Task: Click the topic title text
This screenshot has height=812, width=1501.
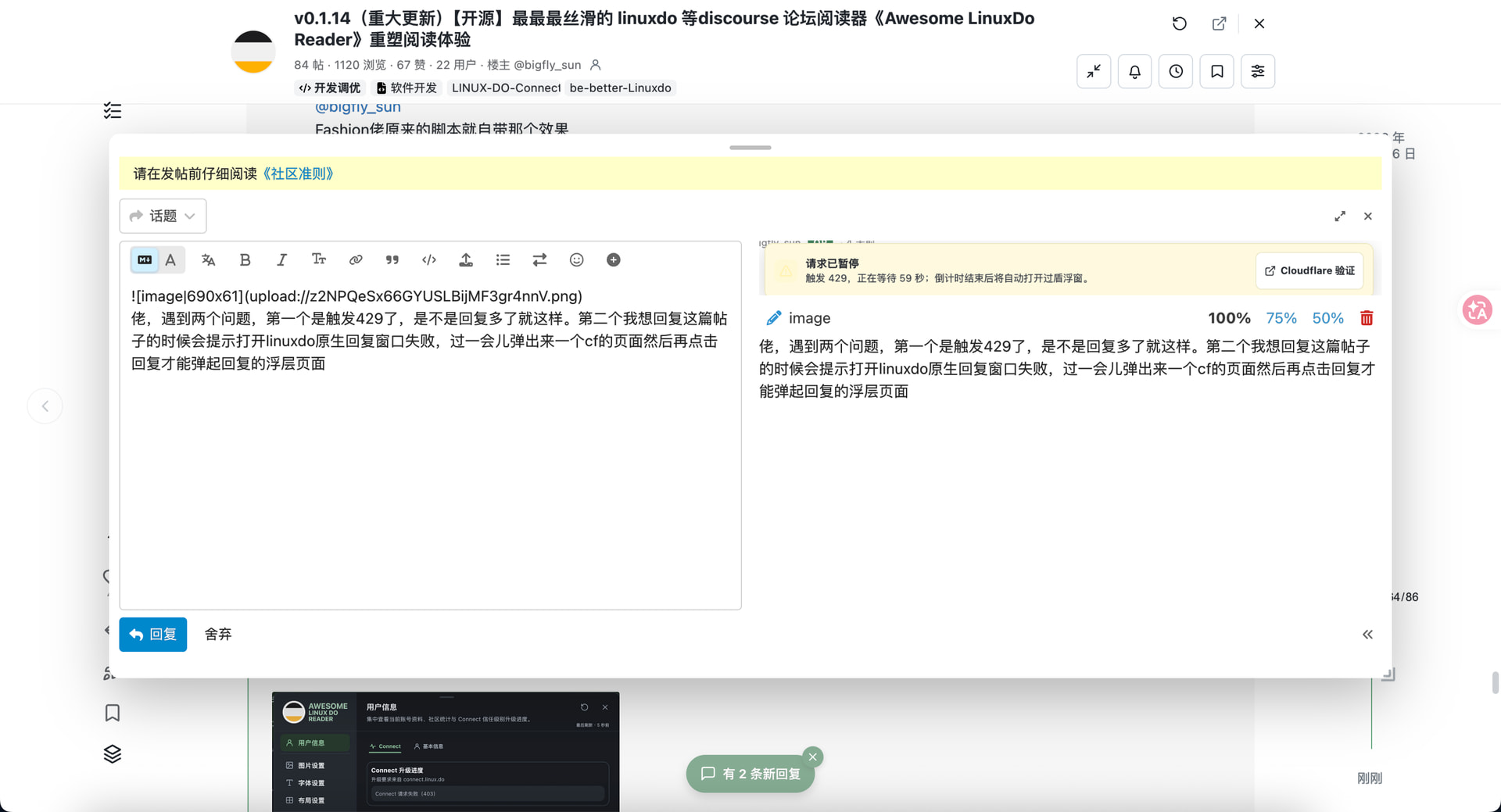Action: point(664,29)
